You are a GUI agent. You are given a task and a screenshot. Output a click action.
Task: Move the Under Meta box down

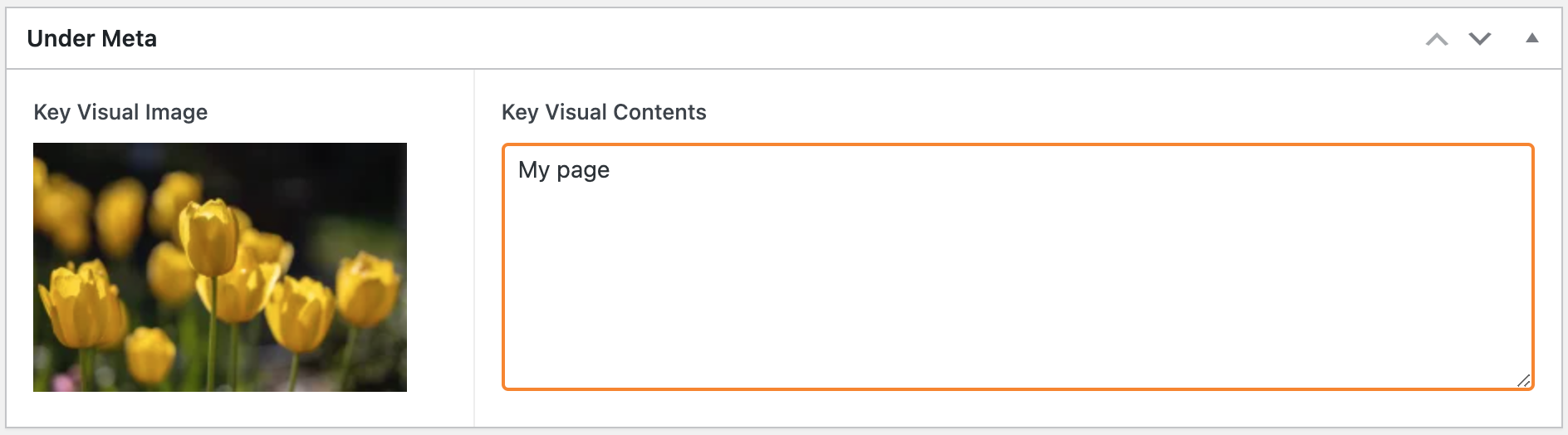coord(1480,39)
